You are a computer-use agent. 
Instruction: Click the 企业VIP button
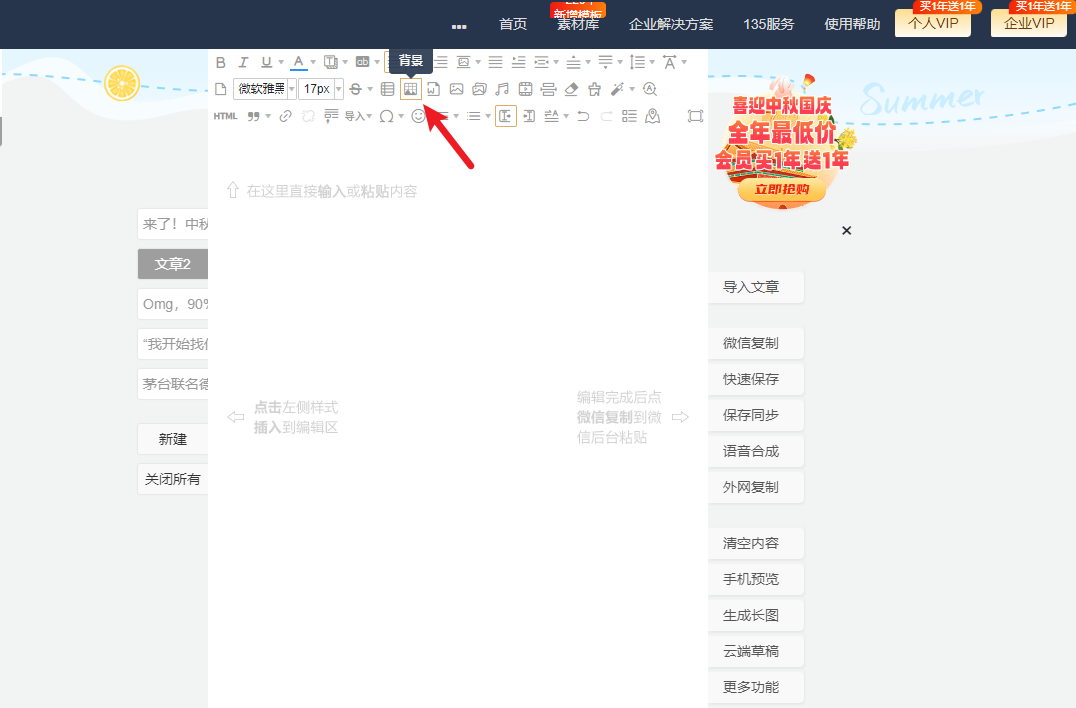1029,23
